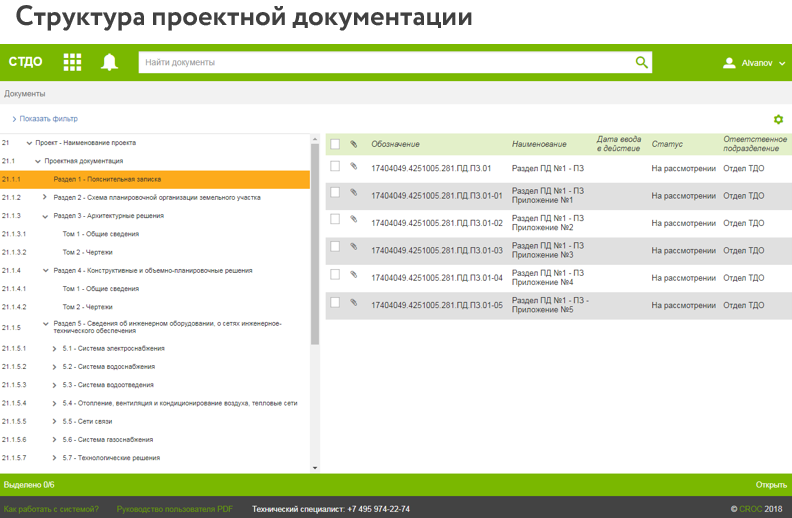
Task: Open the apps grid menu icon
Action: coord(72,62)
